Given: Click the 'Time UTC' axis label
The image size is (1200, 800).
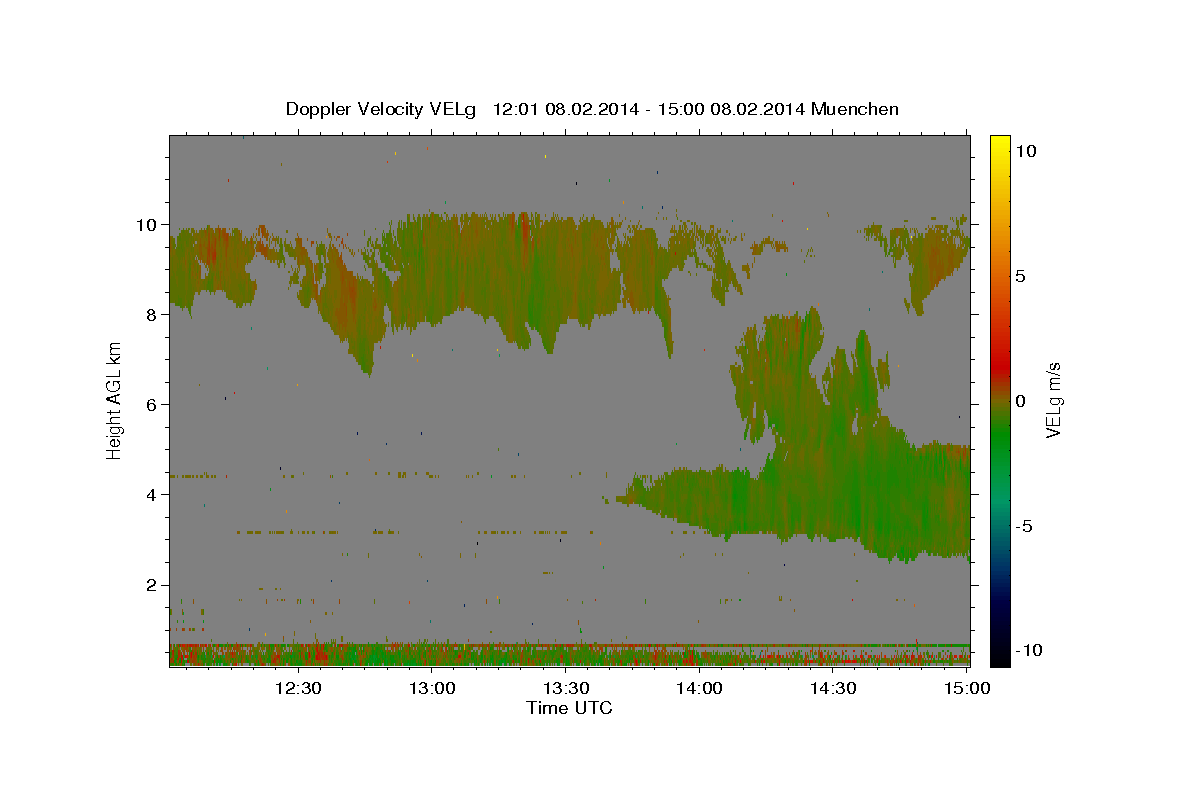Looking at the screenshot, I should 569,708.
